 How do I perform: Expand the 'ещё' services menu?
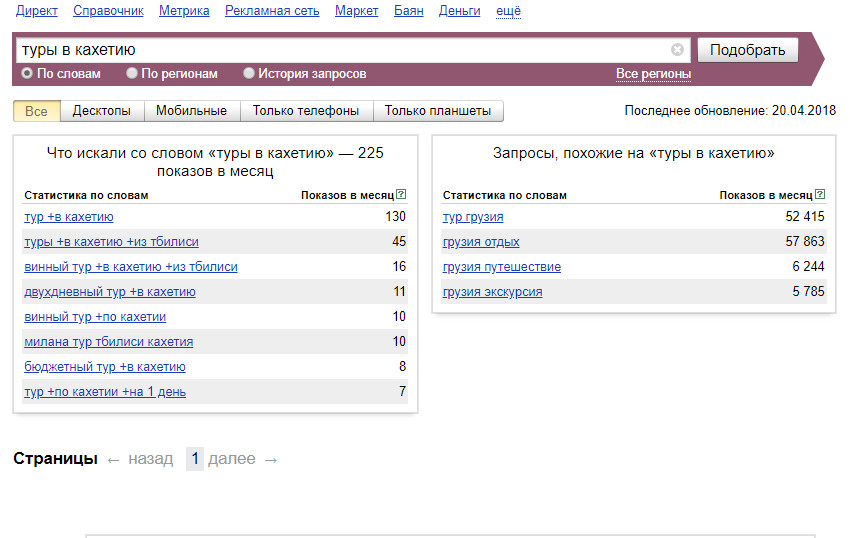[508, 10]
